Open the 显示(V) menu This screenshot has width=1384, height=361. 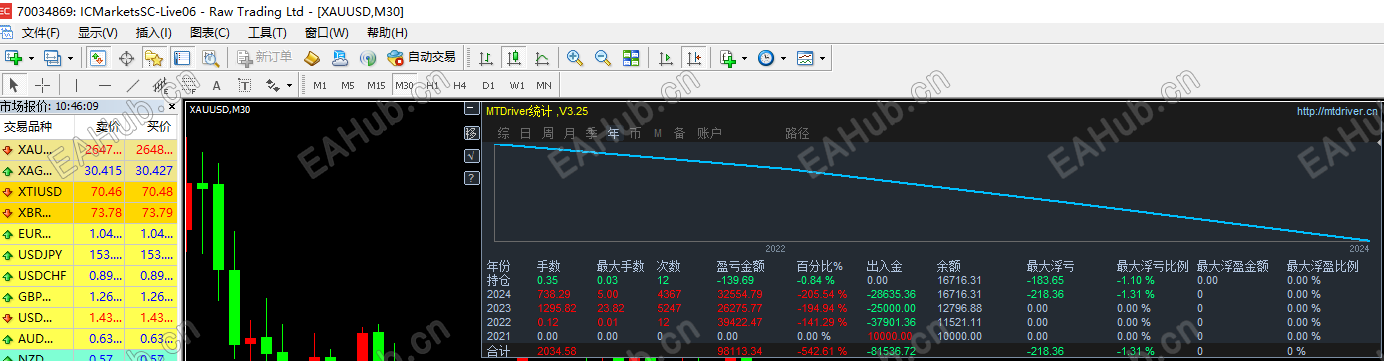(x=98, y=32)
